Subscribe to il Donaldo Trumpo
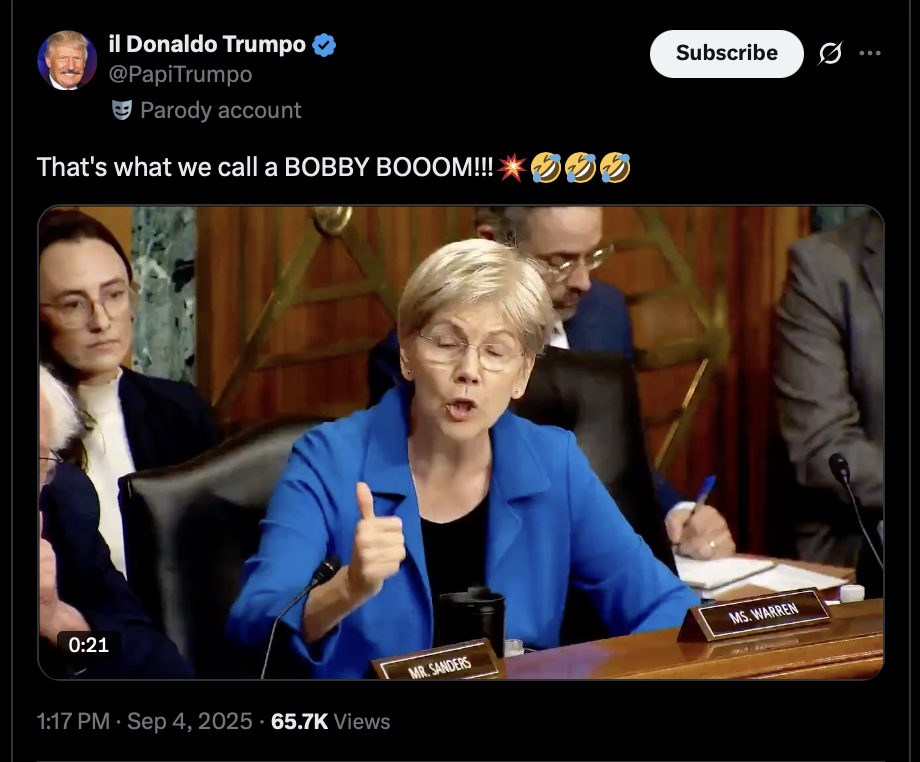This screenshot has height=762, width=920. point(726,53)
